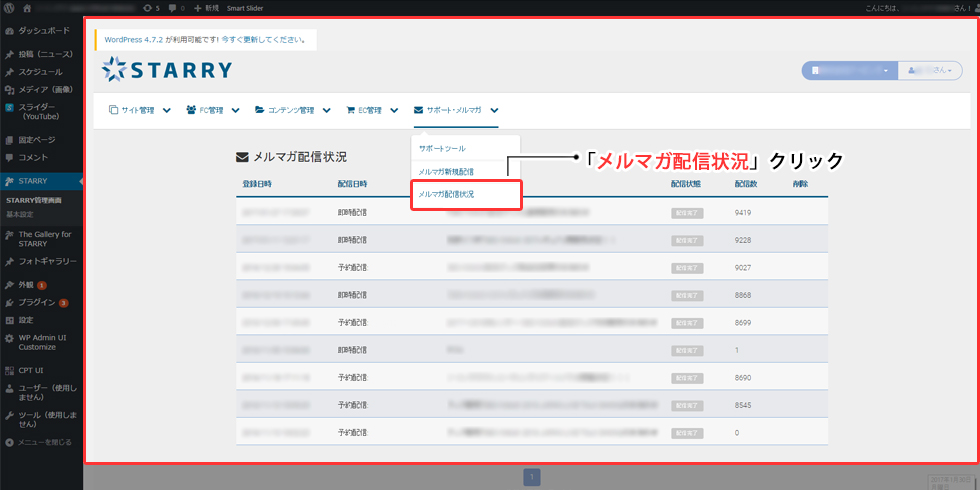Viewport: 980px width, 490px height.
Task: Open 基本設定 submenu item
Action: click(20, 214)
